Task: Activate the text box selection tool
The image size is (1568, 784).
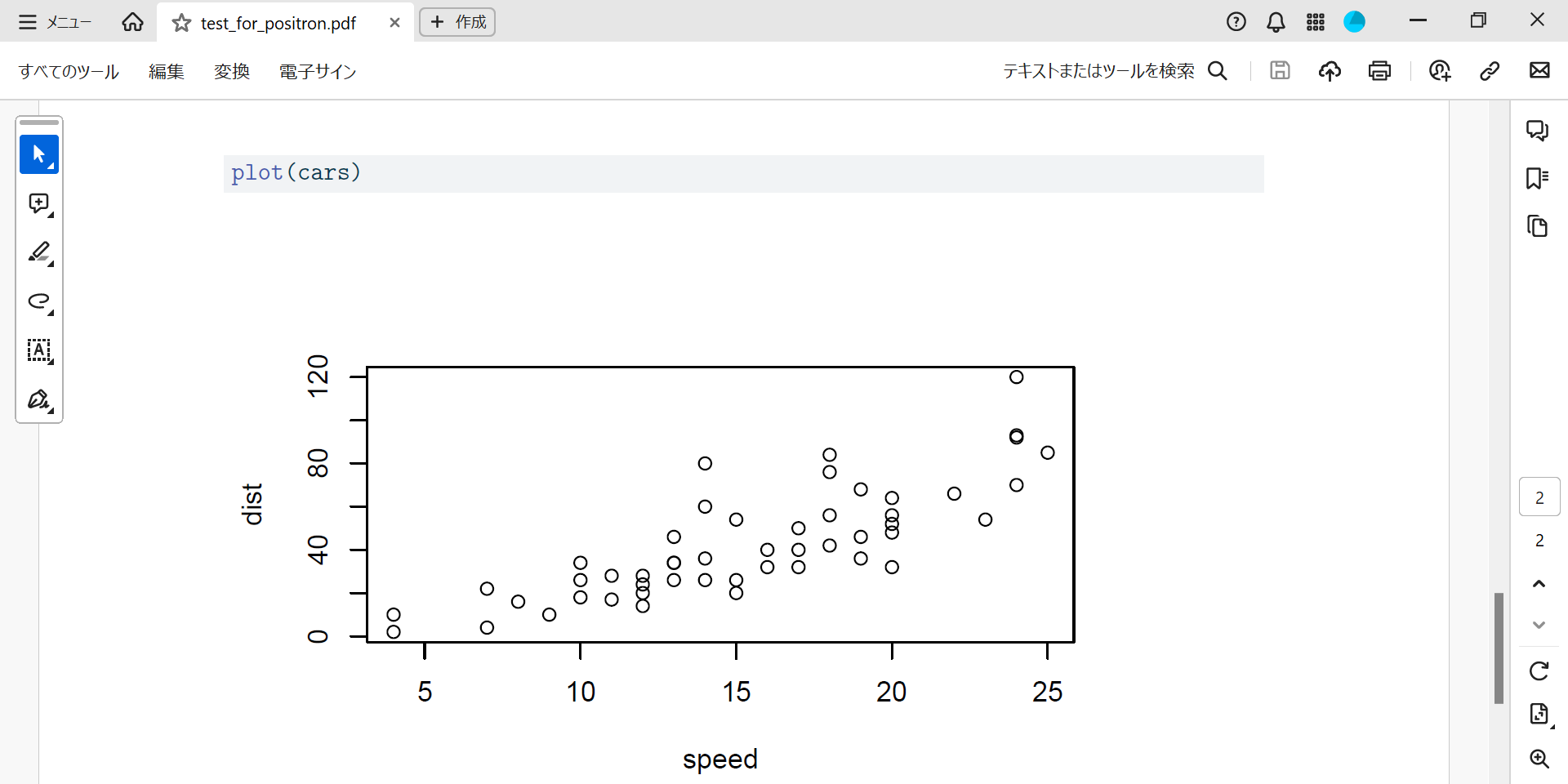Action: click(x=38, y=350)
